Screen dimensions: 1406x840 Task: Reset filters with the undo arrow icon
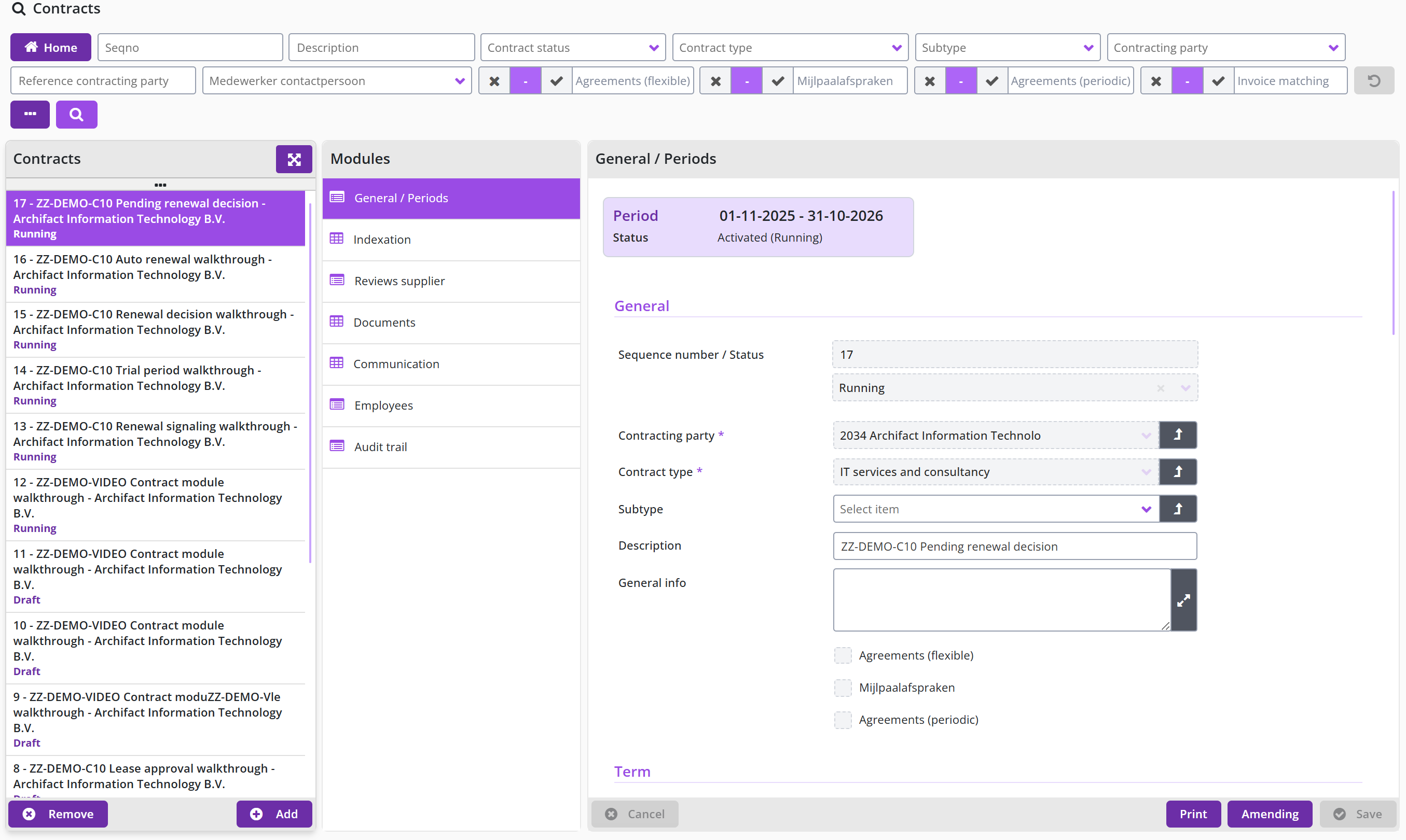tap(1374, 81)
